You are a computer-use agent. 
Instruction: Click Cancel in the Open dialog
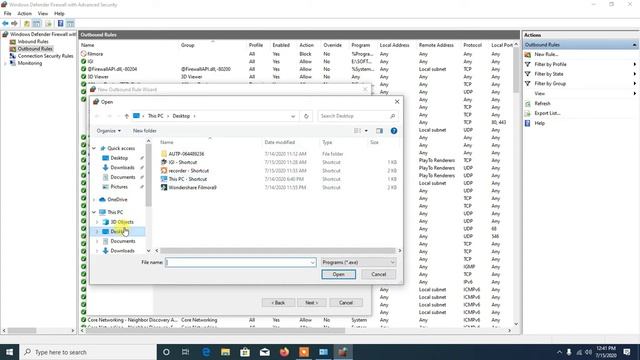coord(378,274)
